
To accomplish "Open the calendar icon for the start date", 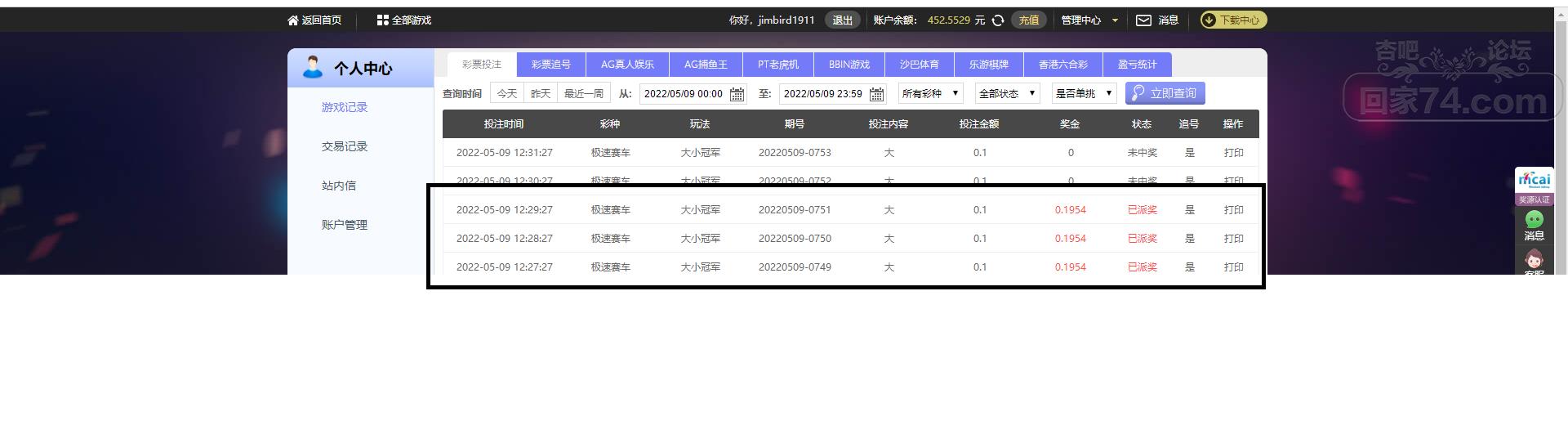I will coord(737,94).
